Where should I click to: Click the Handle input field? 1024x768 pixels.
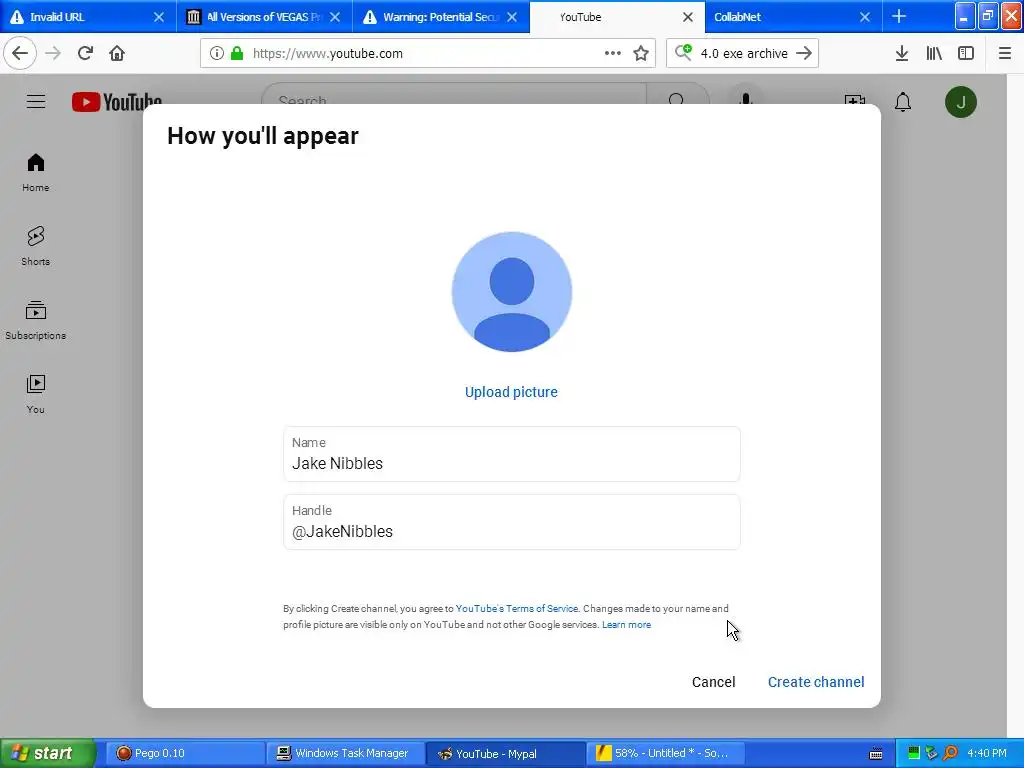pos(511,522)
